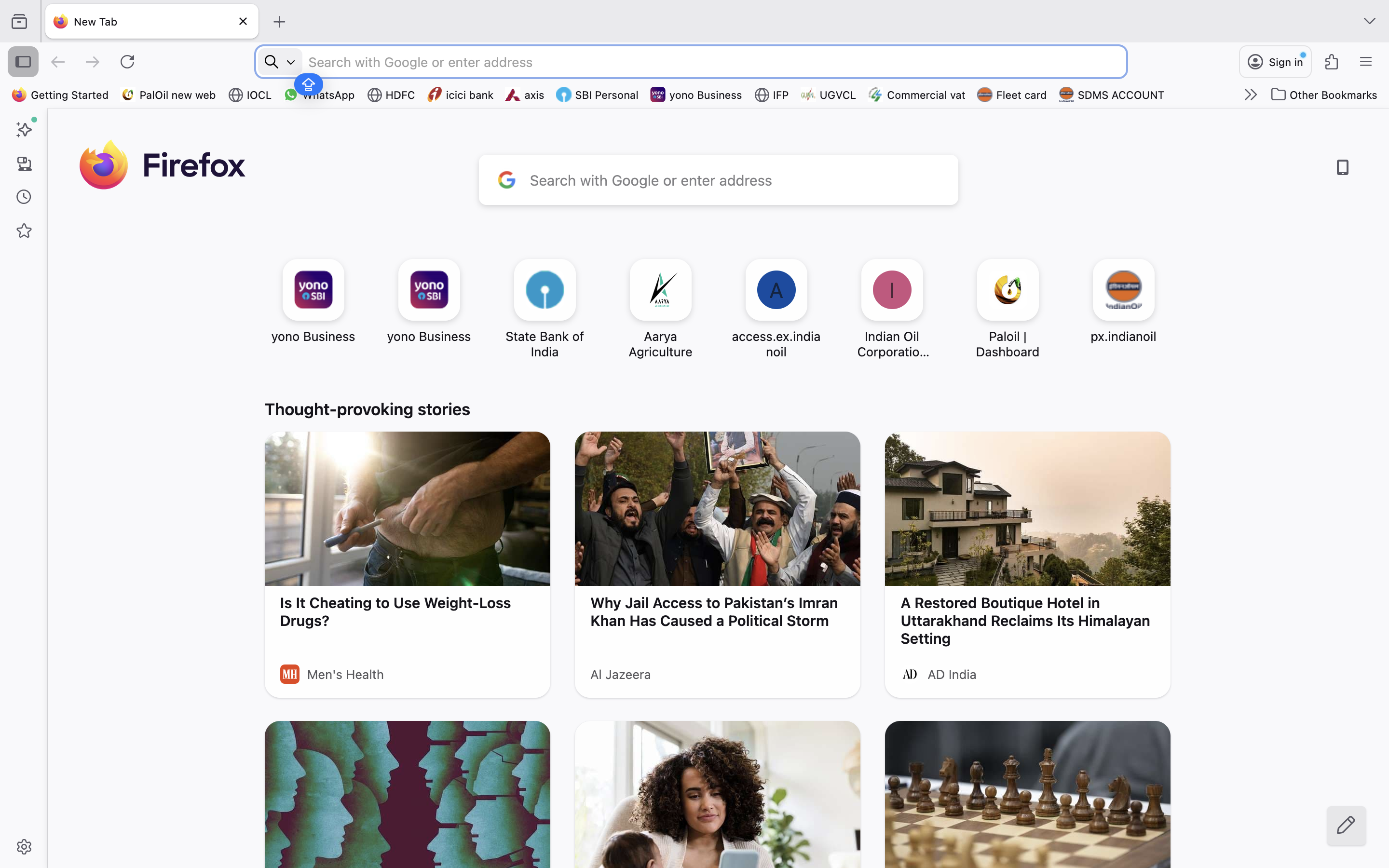Open History sidebar clock icon
Viewport: 1389px width, 868px height.
[24, 198]
